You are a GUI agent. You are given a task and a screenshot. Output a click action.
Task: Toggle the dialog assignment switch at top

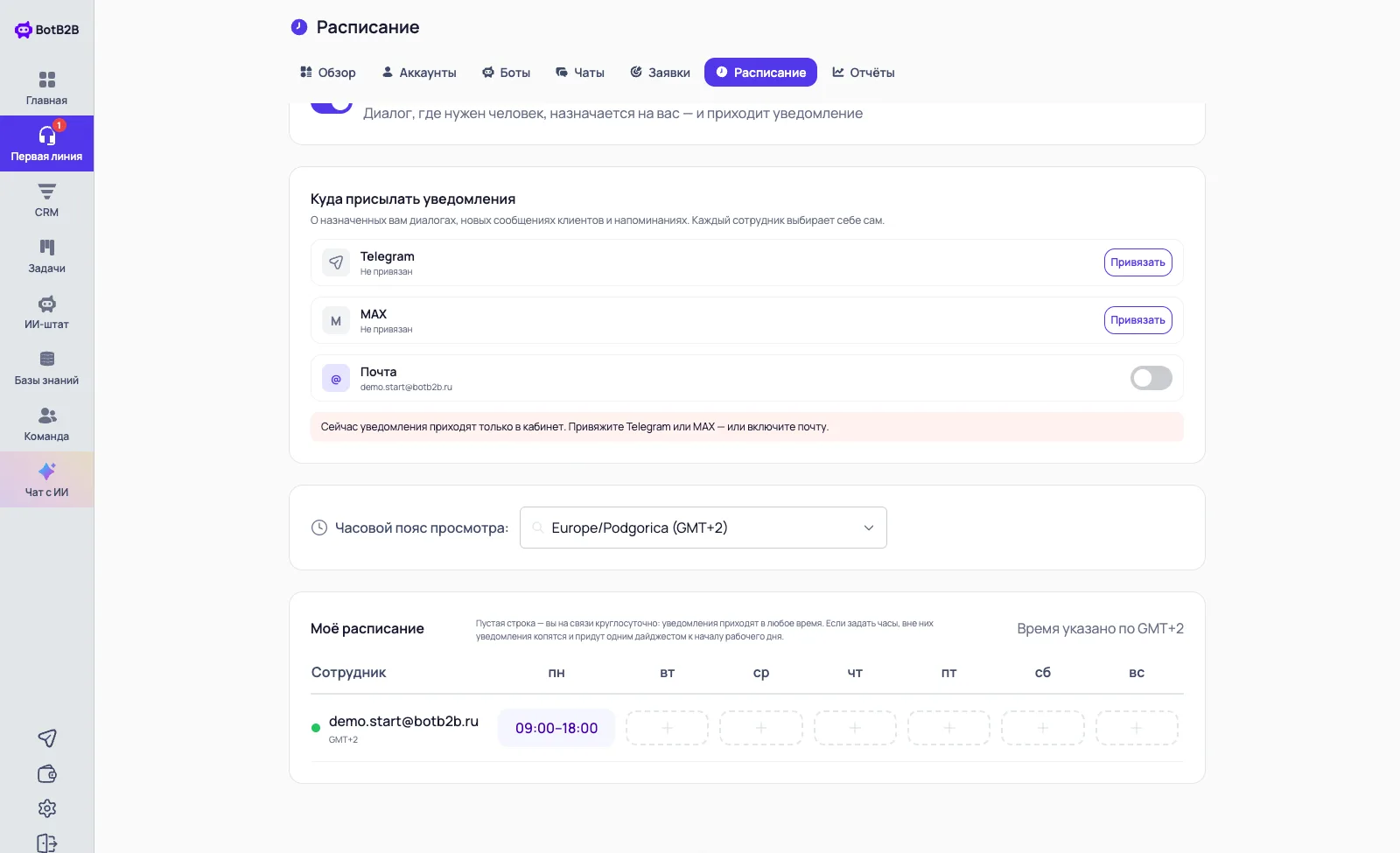(332, 106)
